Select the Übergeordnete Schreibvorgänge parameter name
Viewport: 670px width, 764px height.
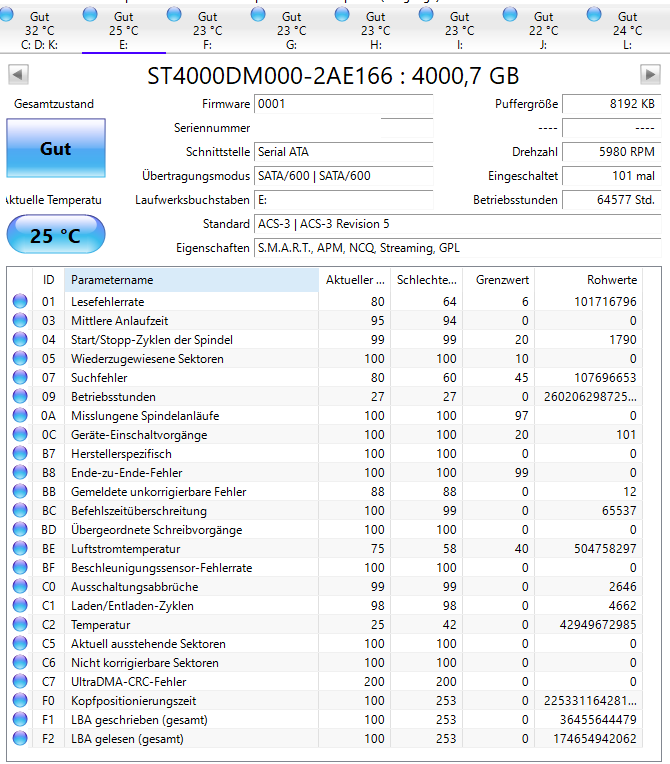point(156,530)
